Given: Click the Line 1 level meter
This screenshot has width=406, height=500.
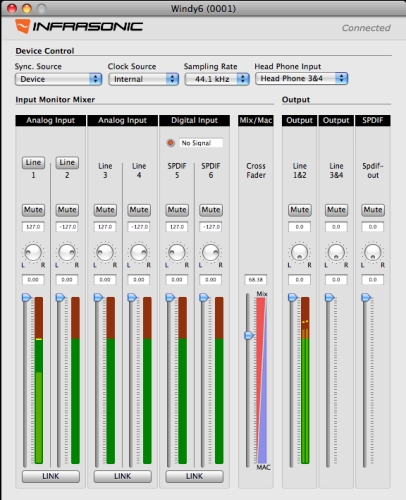Looking at the screenshot, I should coord(39,380).
